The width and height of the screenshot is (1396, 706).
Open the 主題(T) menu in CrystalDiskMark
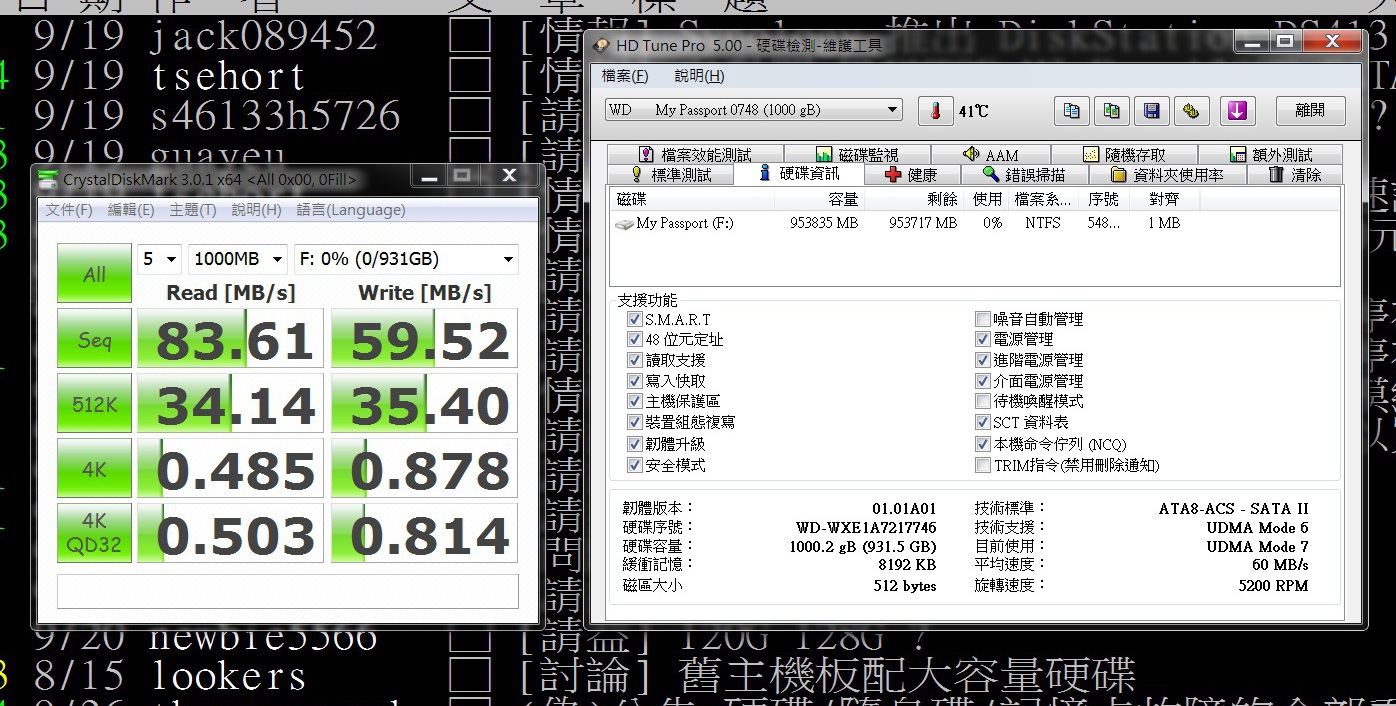[193, 210]
